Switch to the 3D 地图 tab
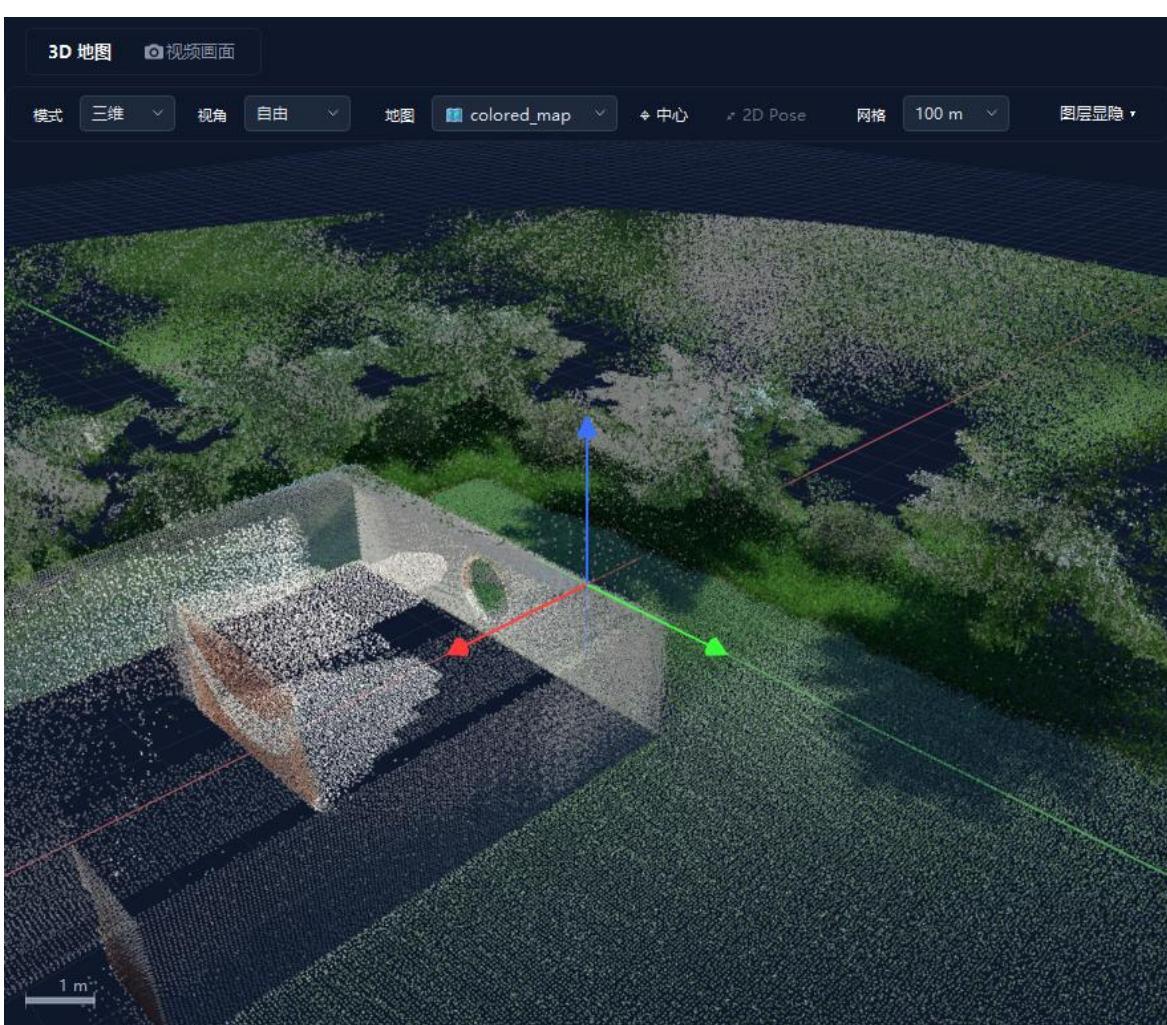The image size is (1167, 1025). (80, 51)
